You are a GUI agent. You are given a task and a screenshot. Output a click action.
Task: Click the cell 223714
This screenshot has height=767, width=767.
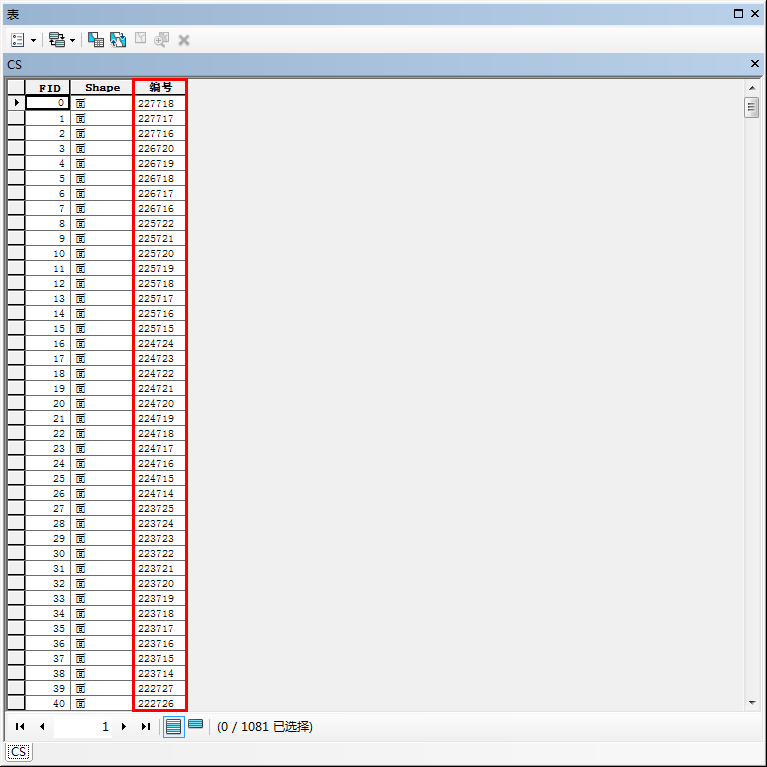[160, 673]
